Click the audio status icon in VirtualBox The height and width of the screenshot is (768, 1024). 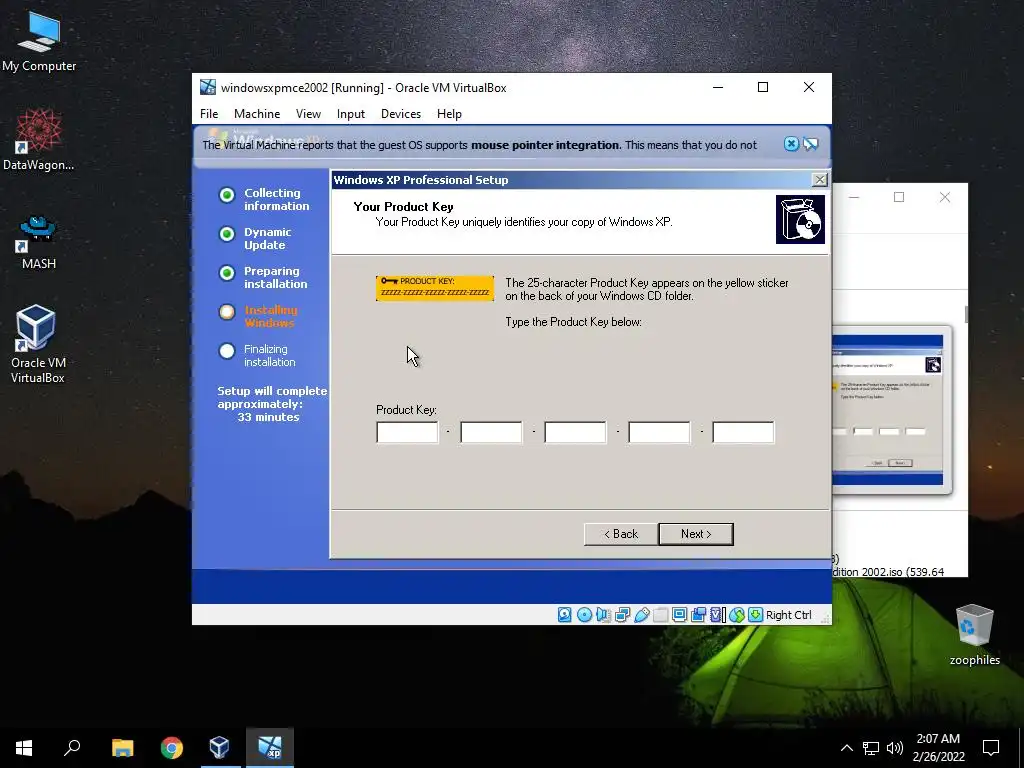coord(603,615)
